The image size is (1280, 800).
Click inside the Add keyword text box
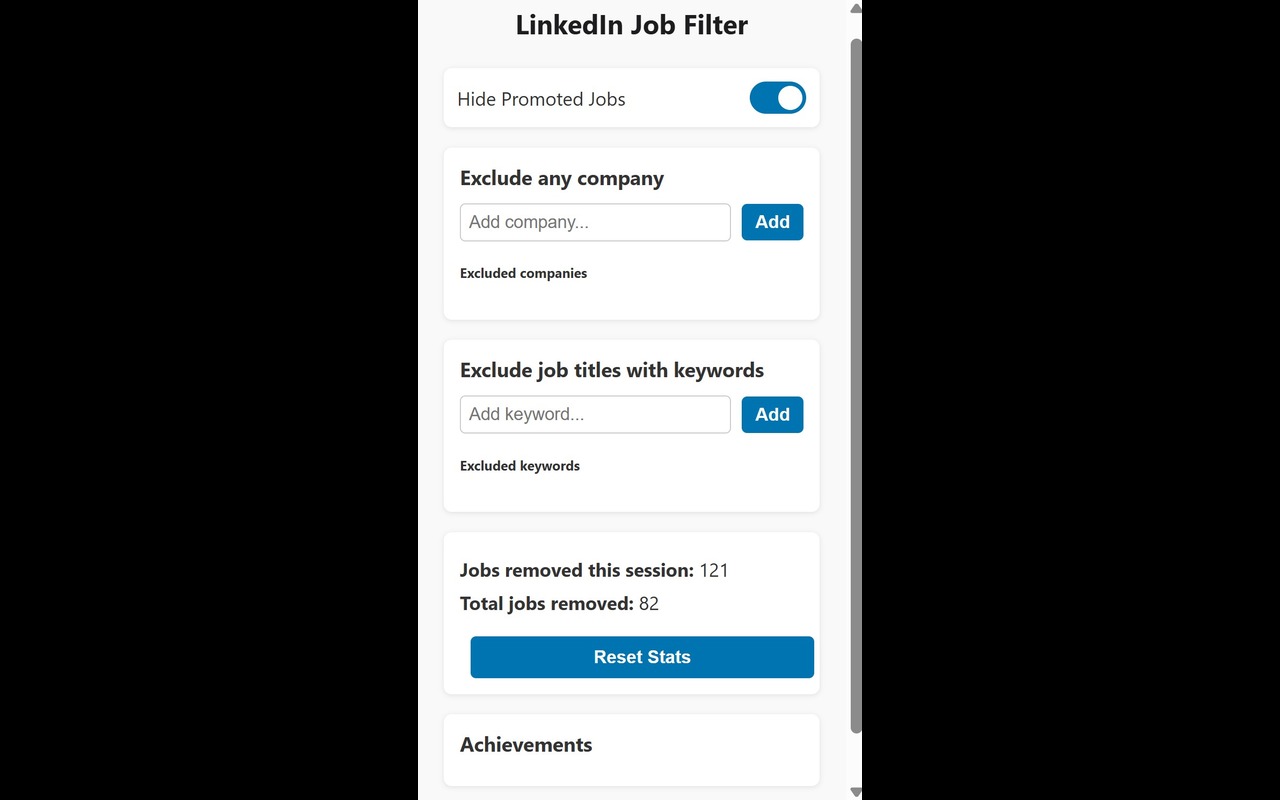(x=594, y=414)
